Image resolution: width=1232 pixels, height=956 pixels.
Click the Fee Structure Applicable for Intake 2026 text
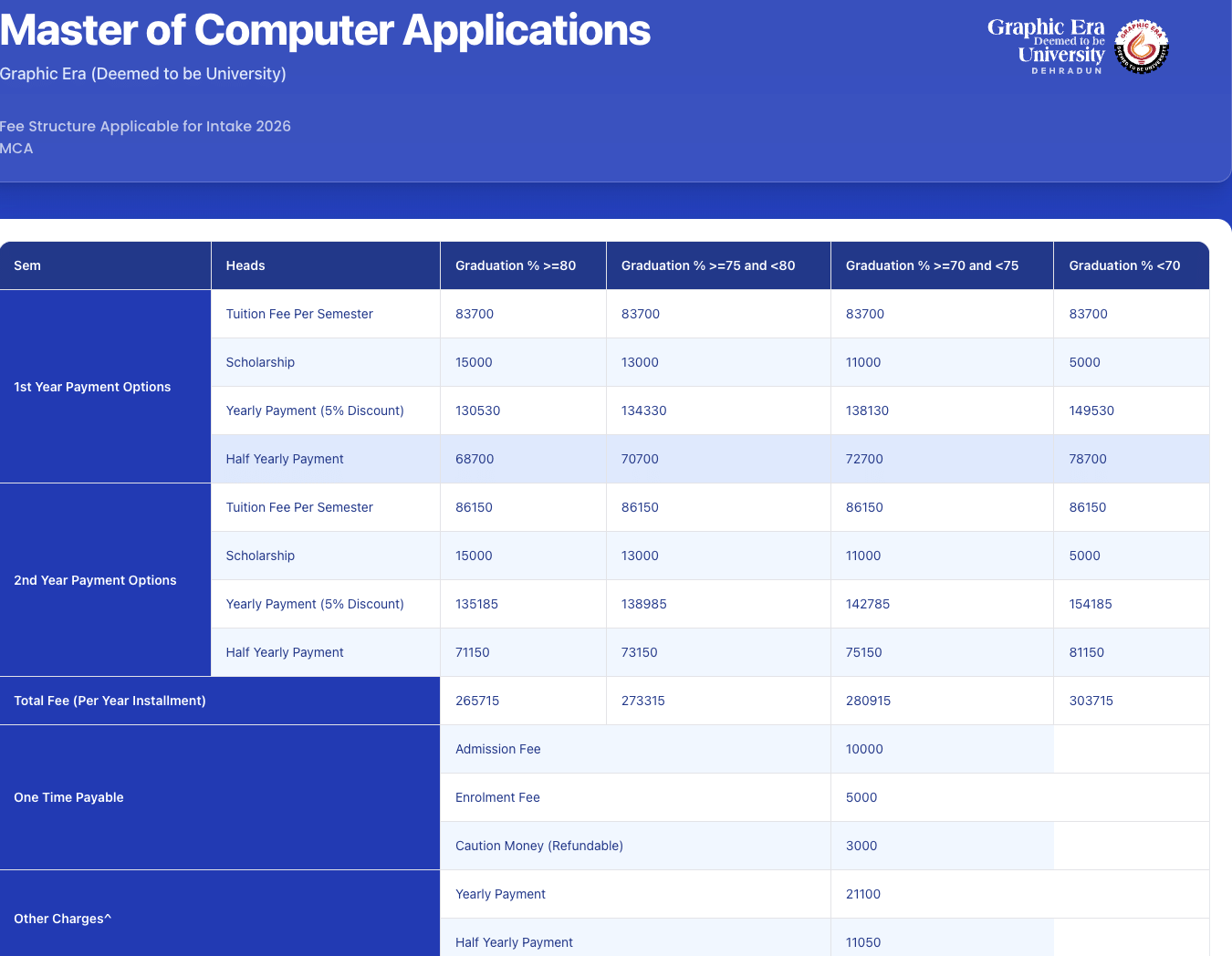coord(145,126)
